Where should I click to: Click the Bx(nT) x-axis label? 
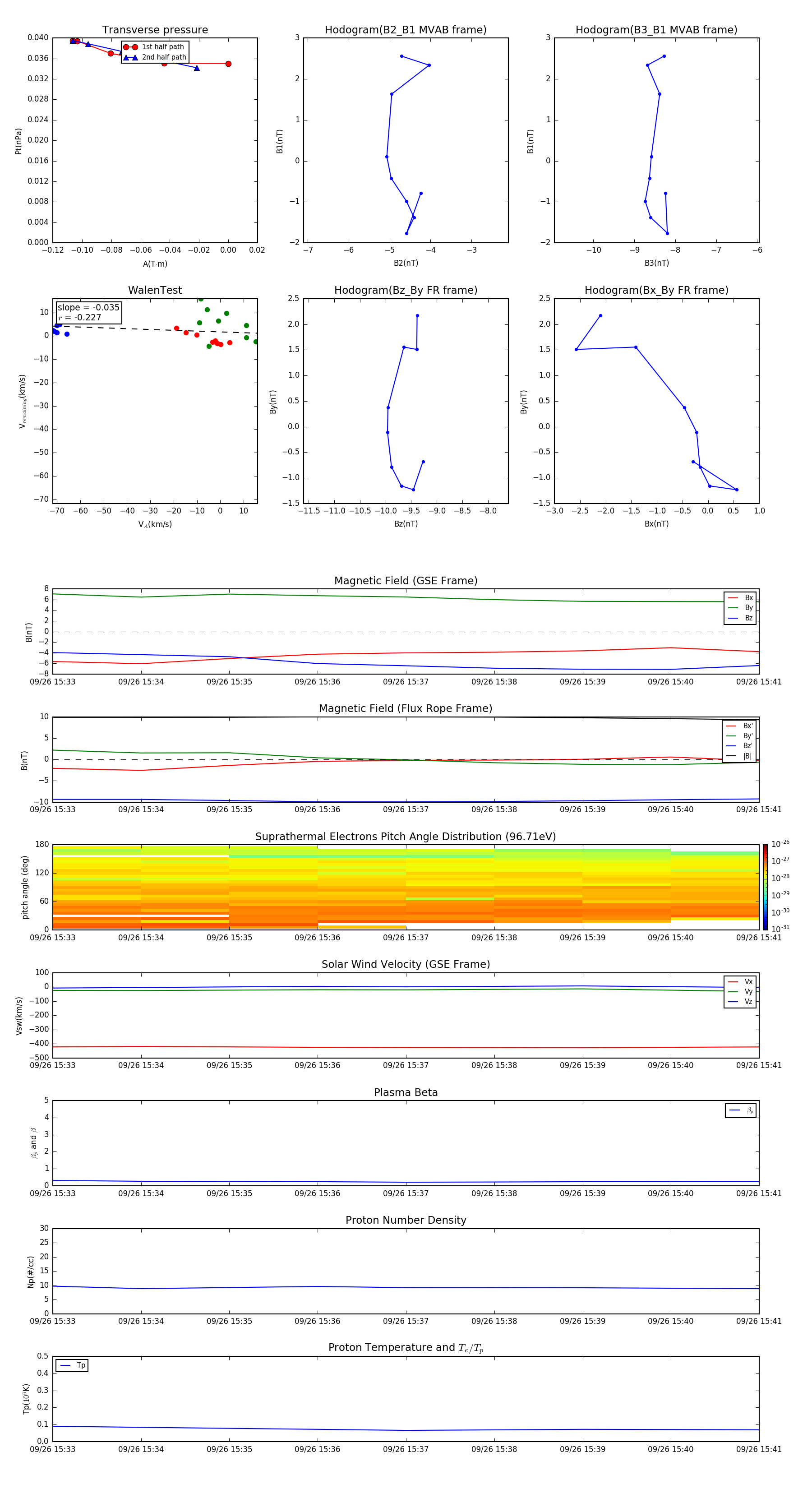click(656, 524)
